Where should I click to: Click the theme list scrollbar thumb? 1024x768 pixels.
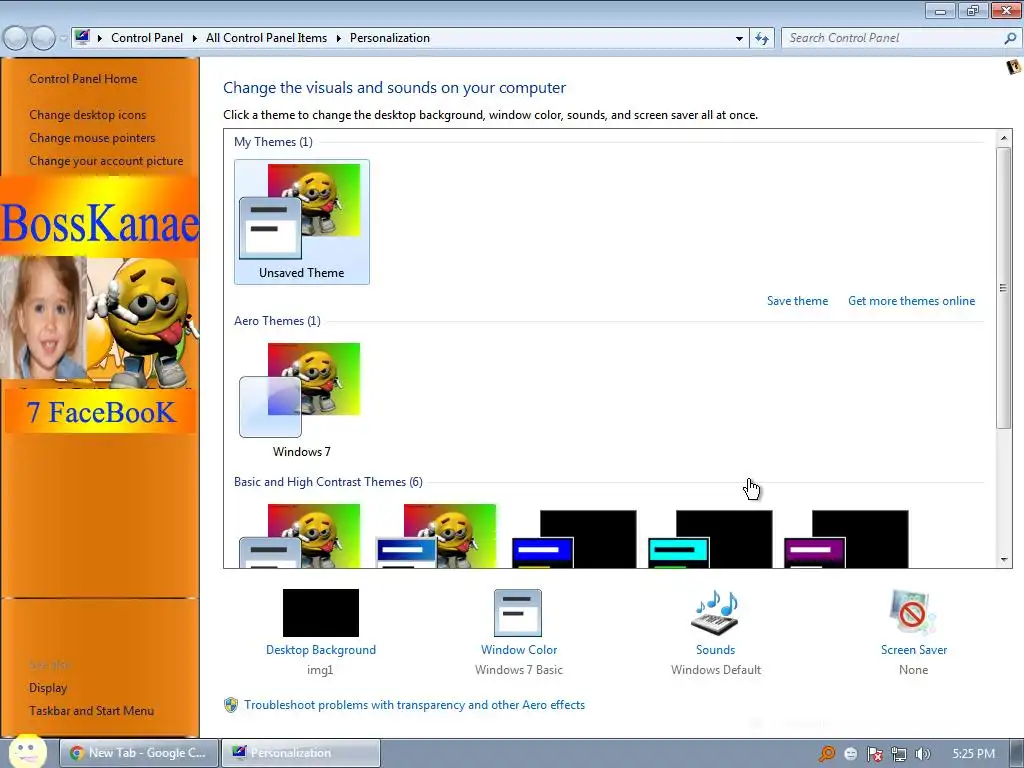tap(1003, 288)
